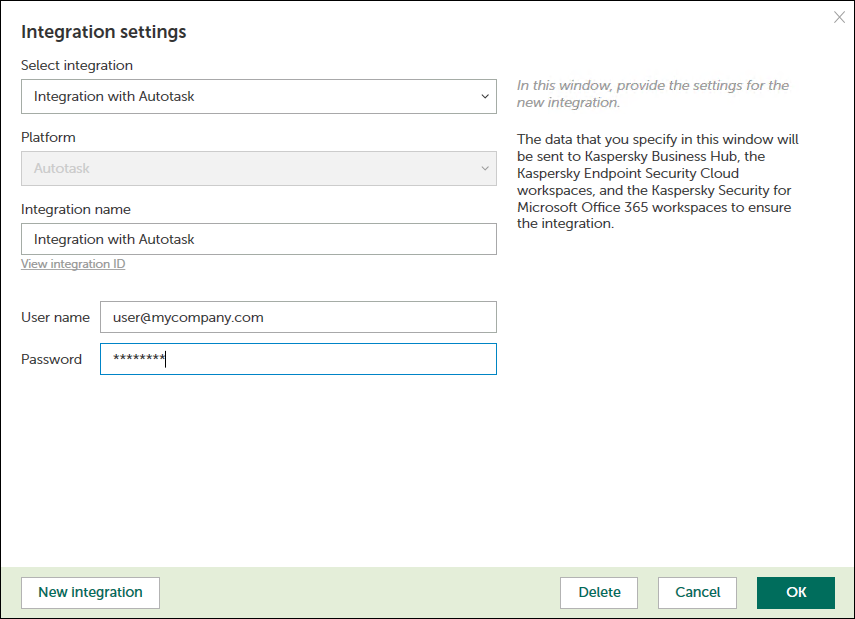Click the View integration ID link
This screenshot has height=619, width=855.
point(73,263)
